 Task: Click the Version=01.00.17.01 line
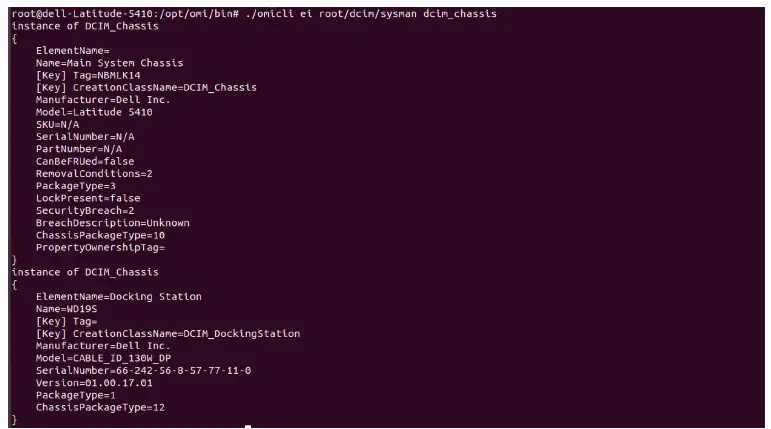click(x=94, y=383)
